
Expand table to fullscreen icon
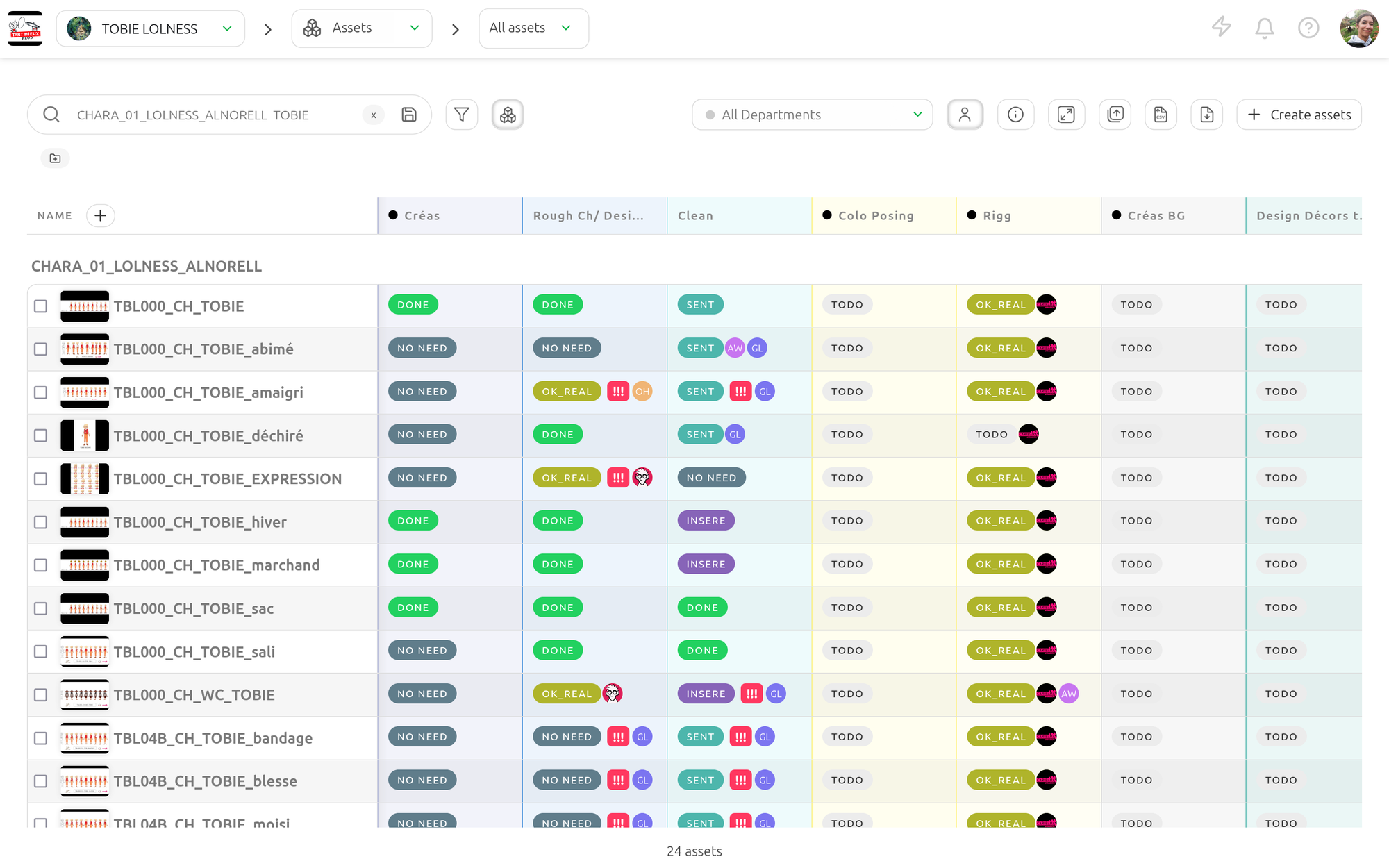pyautogui.click(x=1066, y=115)
